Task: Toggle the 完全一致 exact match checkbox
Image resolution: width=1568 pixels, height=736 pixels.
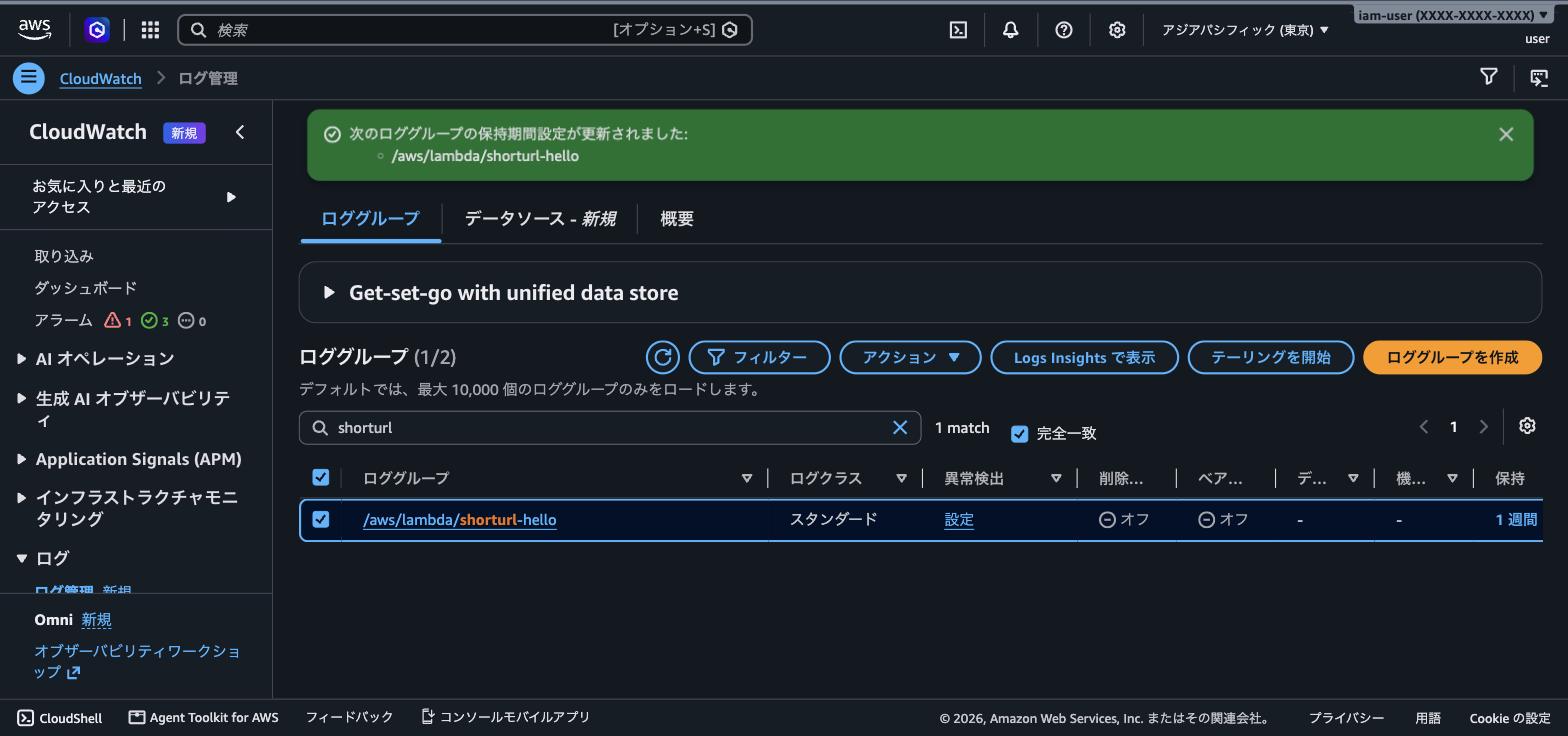Action: (x=1019, y=434)
